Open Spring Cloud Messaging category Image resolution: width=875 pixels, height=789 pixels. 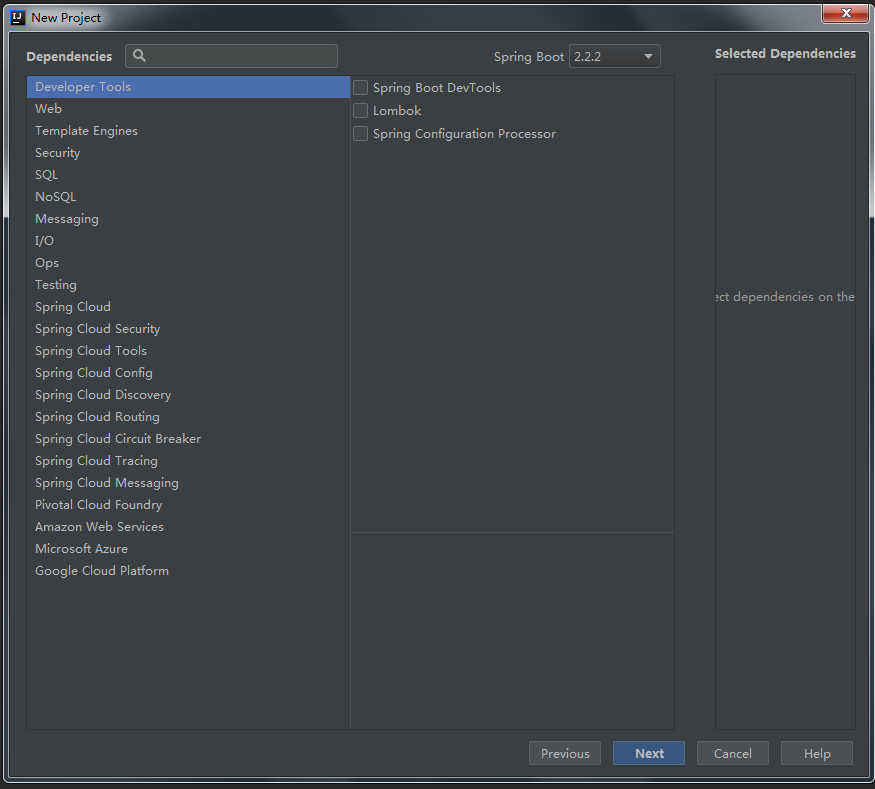(189, 483)
